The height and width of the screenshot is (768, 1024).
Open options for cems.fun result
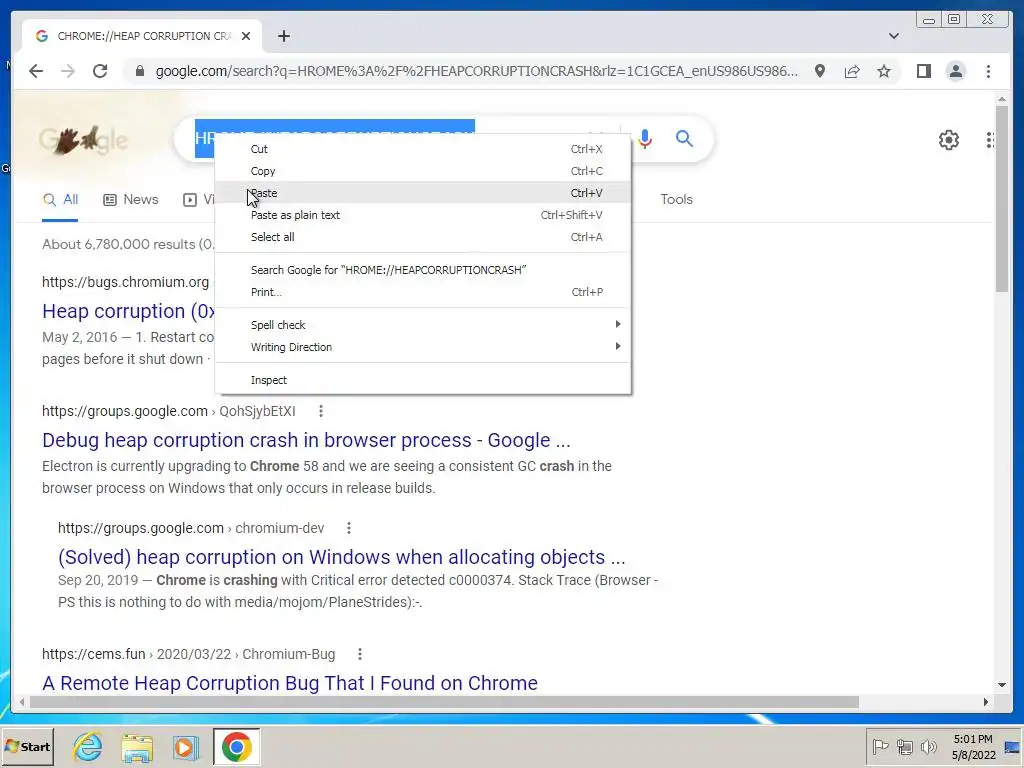[x=360, y=654]
